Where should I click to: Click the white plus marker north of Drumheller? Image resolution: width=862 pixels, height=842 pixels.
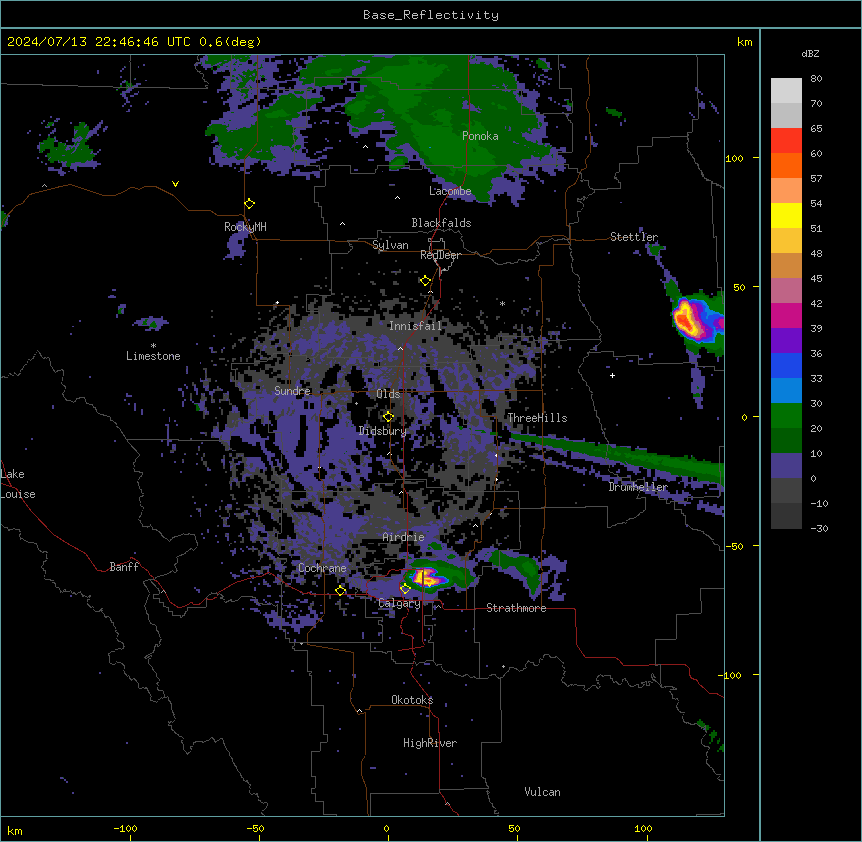(x=612, y=375)
